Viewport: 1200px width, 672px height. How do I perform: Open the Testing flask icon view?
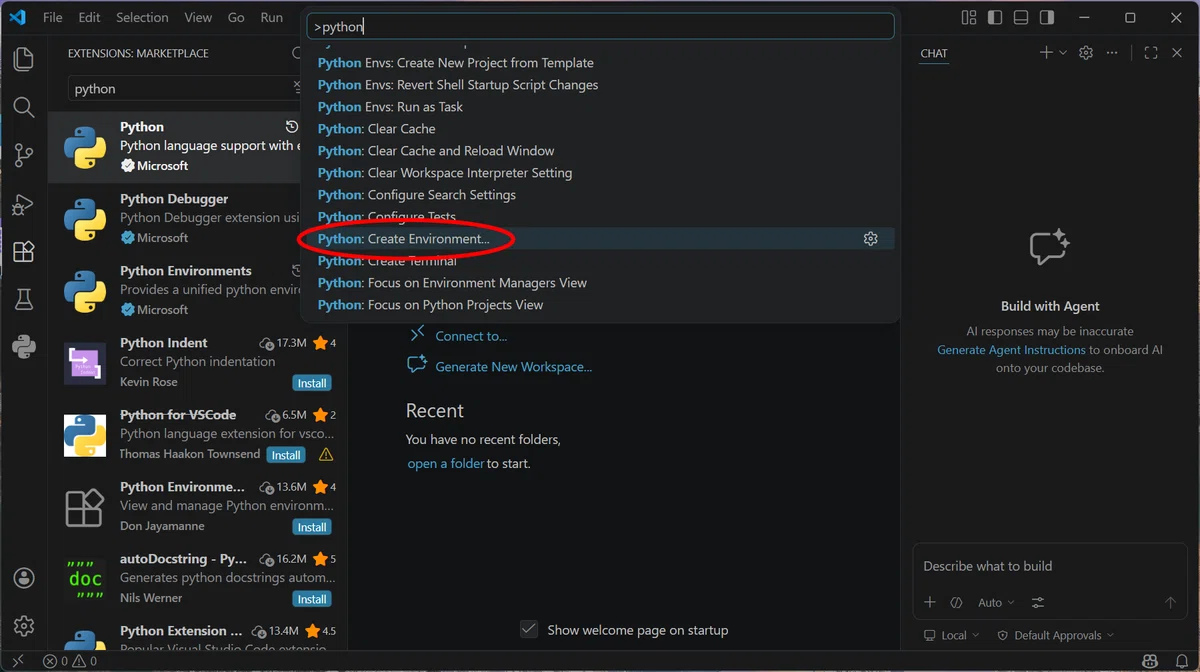click(24, 299)
